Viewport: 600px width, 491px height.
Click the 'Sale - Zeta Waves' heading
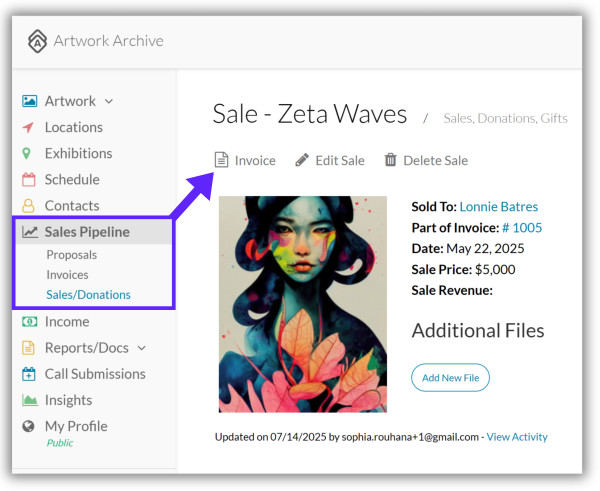(310, 114)
